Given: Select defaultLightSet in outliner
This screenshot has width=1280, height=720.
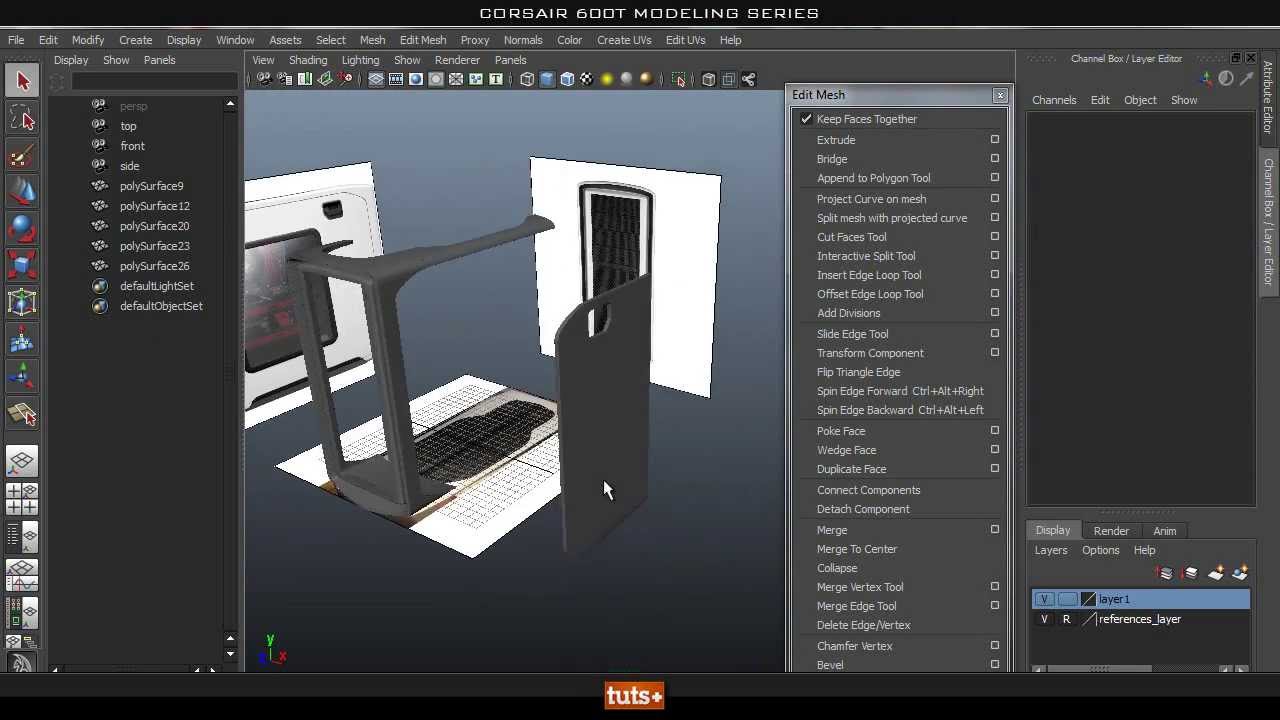Looking at the screenshot, I should point(157,286).
